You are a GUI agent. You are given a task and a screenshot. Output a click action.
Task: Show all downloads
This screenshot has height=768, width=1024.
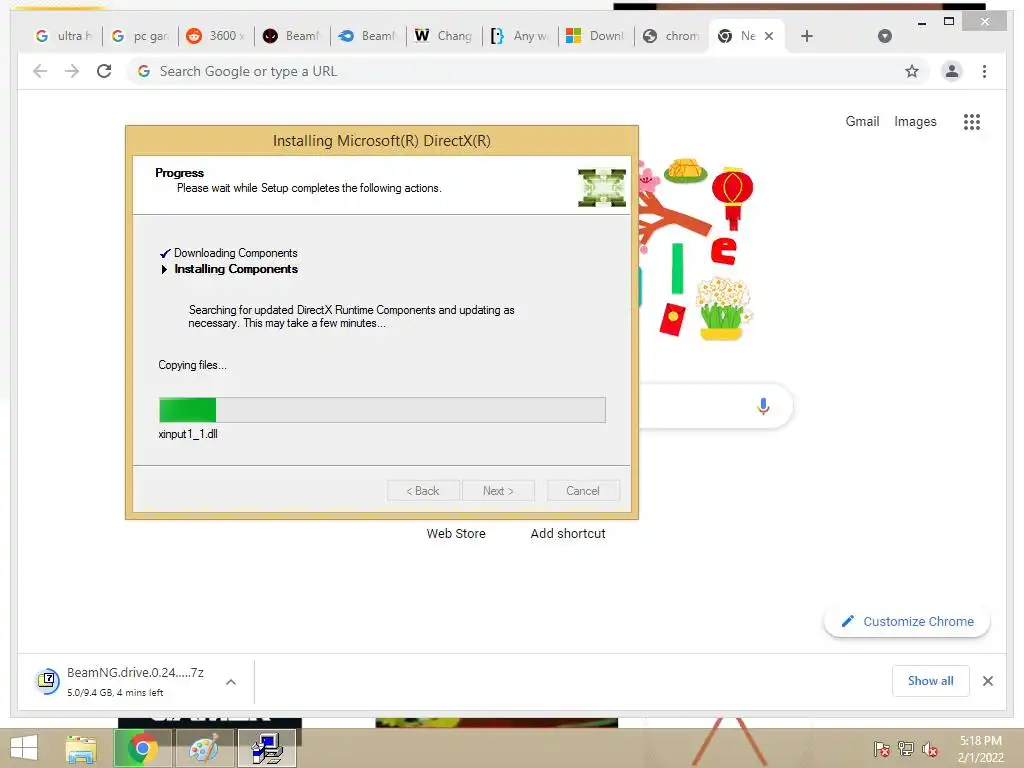(931, 681)
